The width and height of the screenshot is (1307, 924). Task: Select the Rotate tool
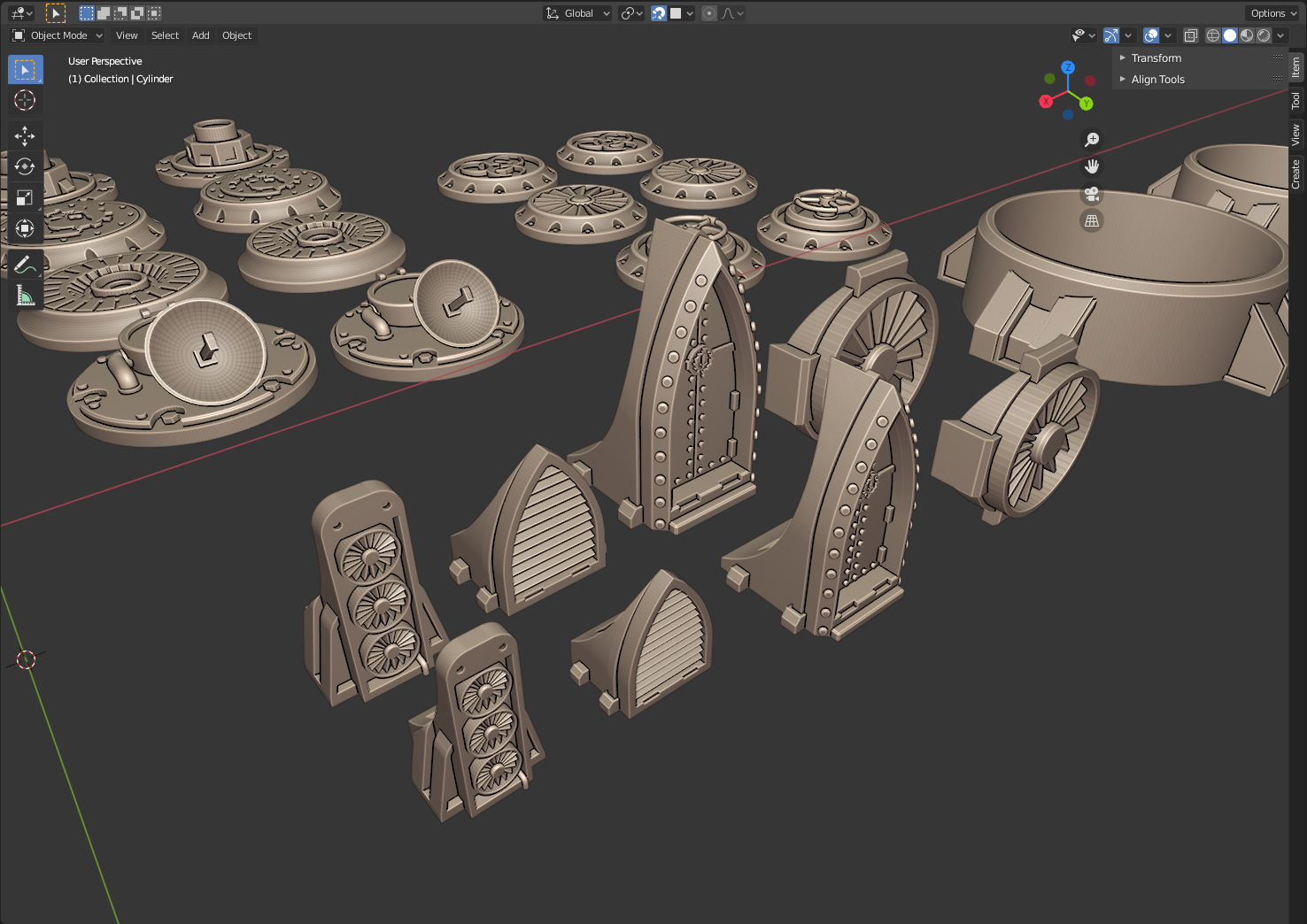click(x=25, y=166)
